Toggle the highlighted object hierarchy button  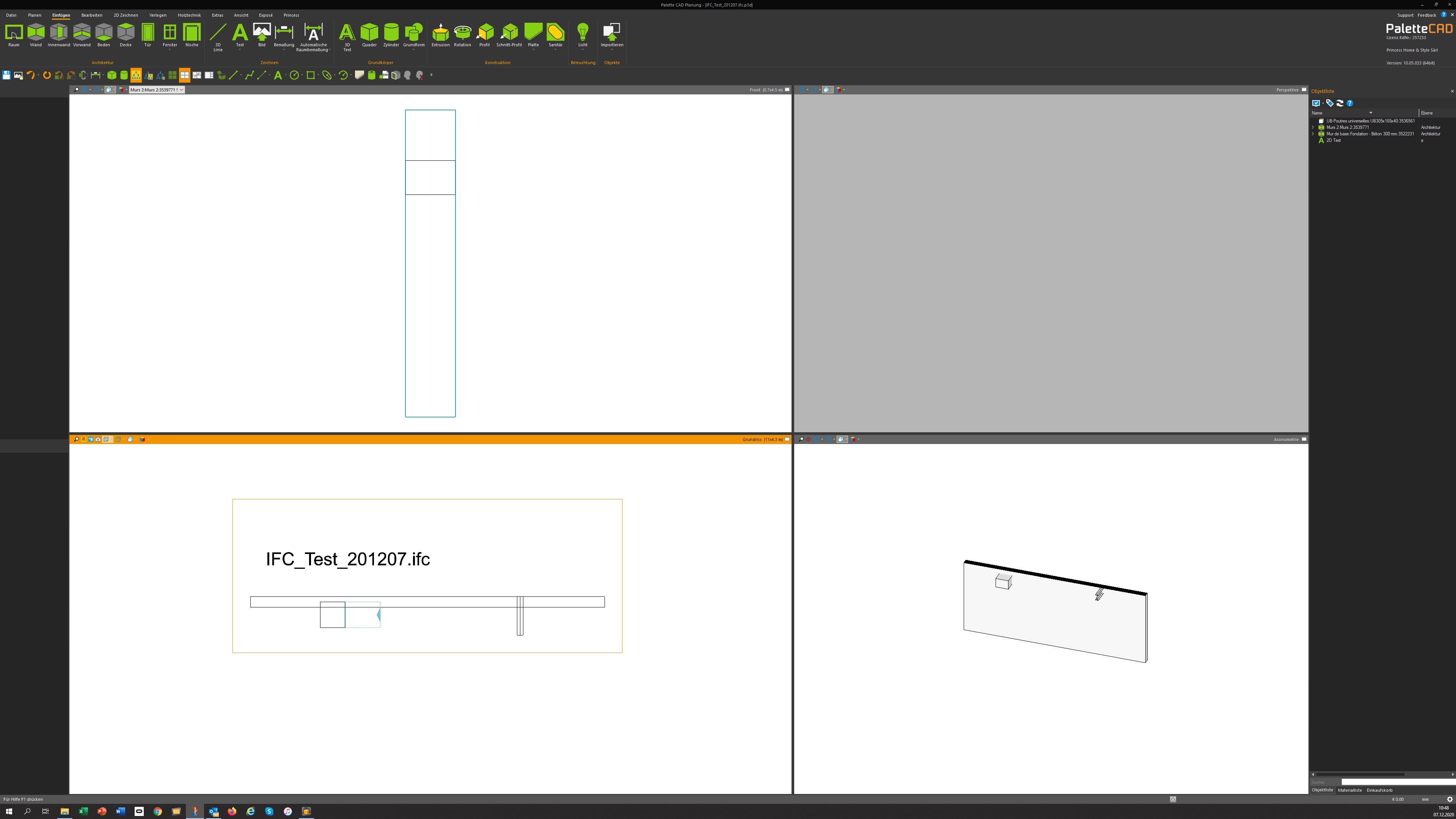click(x=136, y=75)
